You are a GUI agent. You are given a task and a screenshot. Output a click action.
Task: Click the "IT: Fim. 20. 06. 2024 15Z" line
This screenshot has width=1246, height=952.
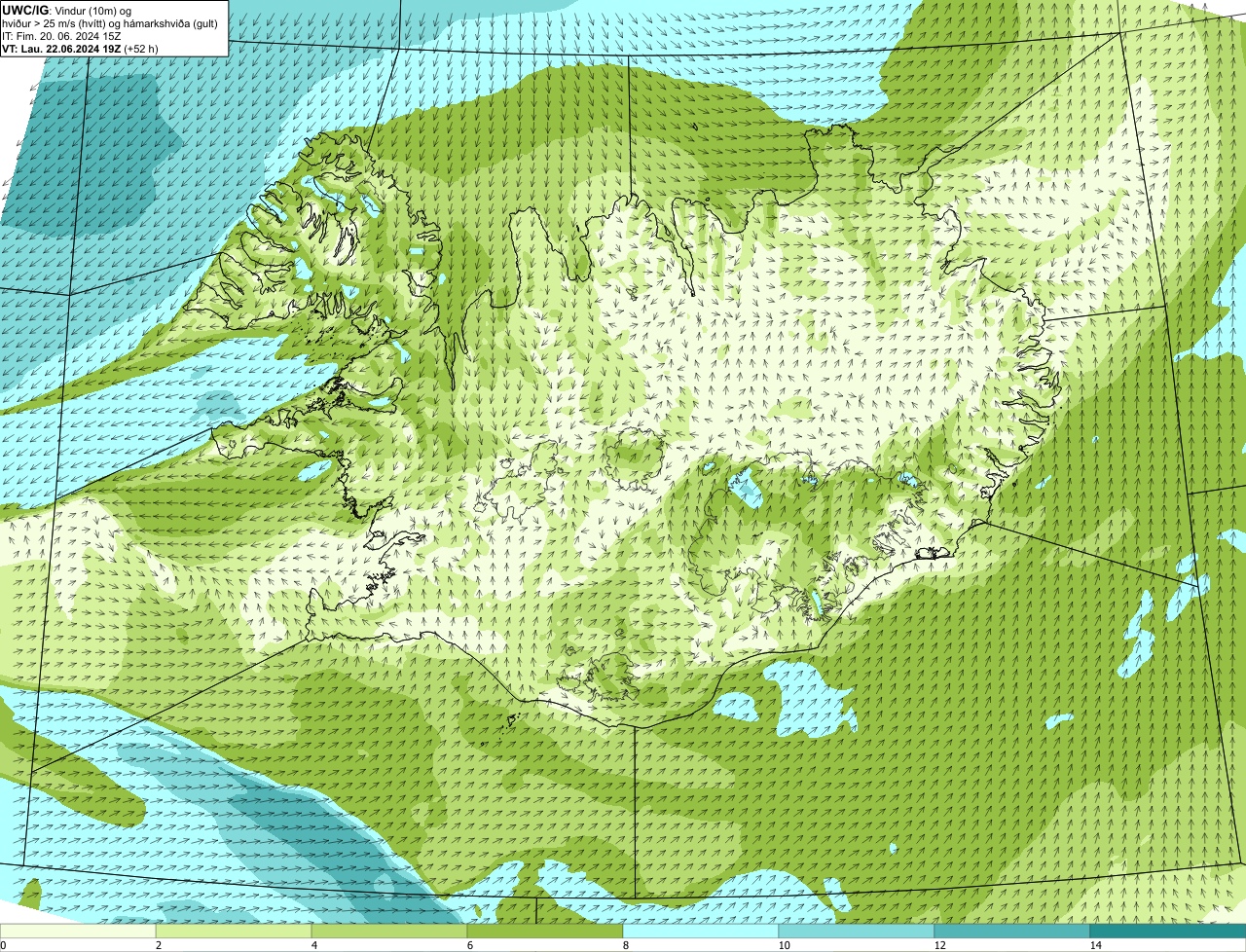[x=61, y=35]
